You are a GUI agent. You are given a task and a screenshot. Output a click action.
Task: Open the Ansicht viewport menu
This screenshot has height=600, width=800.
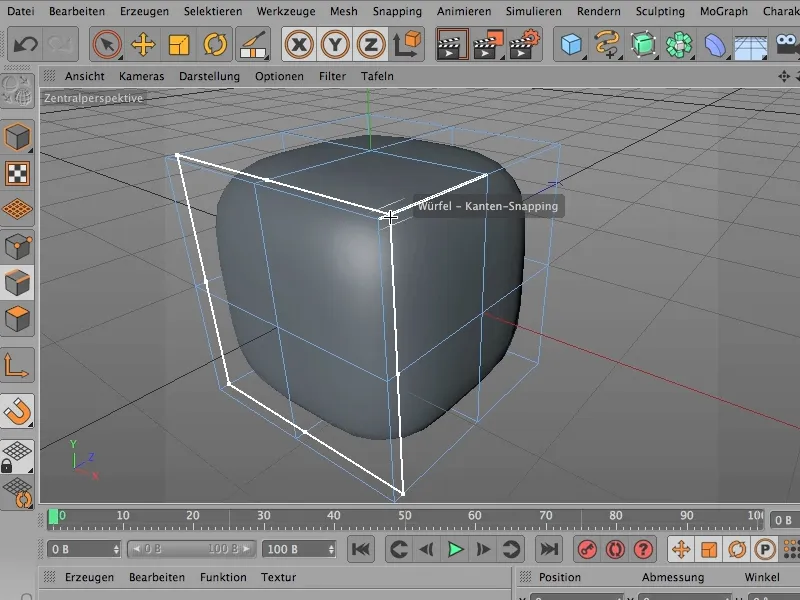85,76
